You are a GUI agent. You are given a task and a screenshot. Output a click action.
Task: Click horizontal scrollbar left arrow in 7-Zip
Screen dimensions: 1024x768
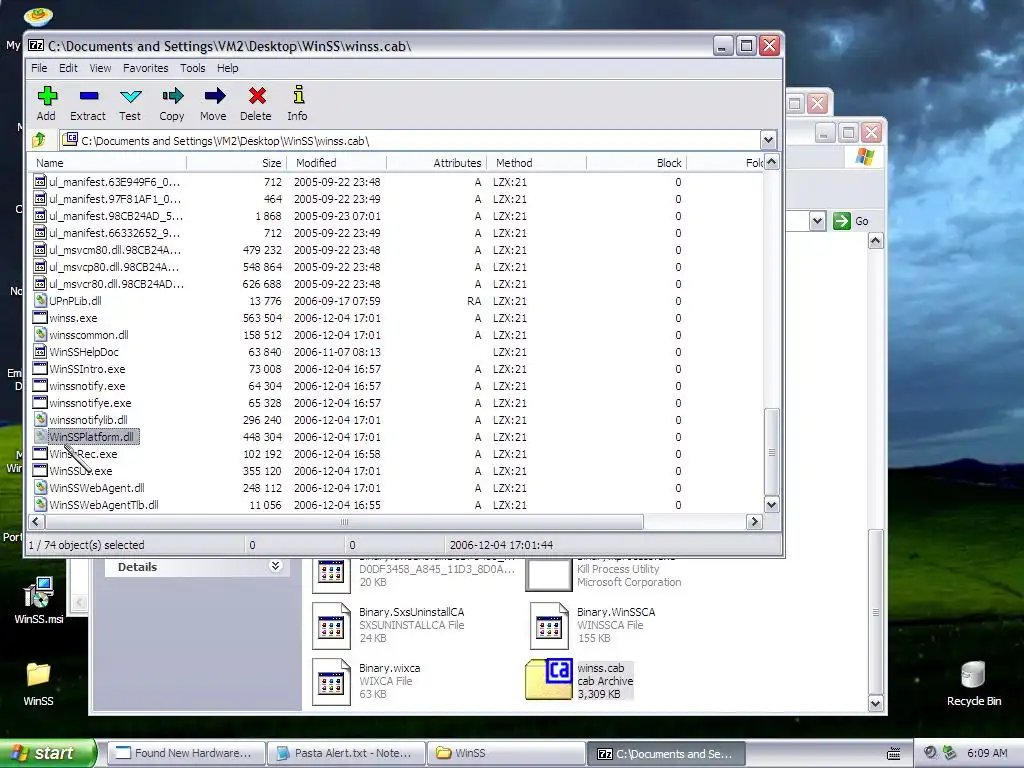click(37, 522)
